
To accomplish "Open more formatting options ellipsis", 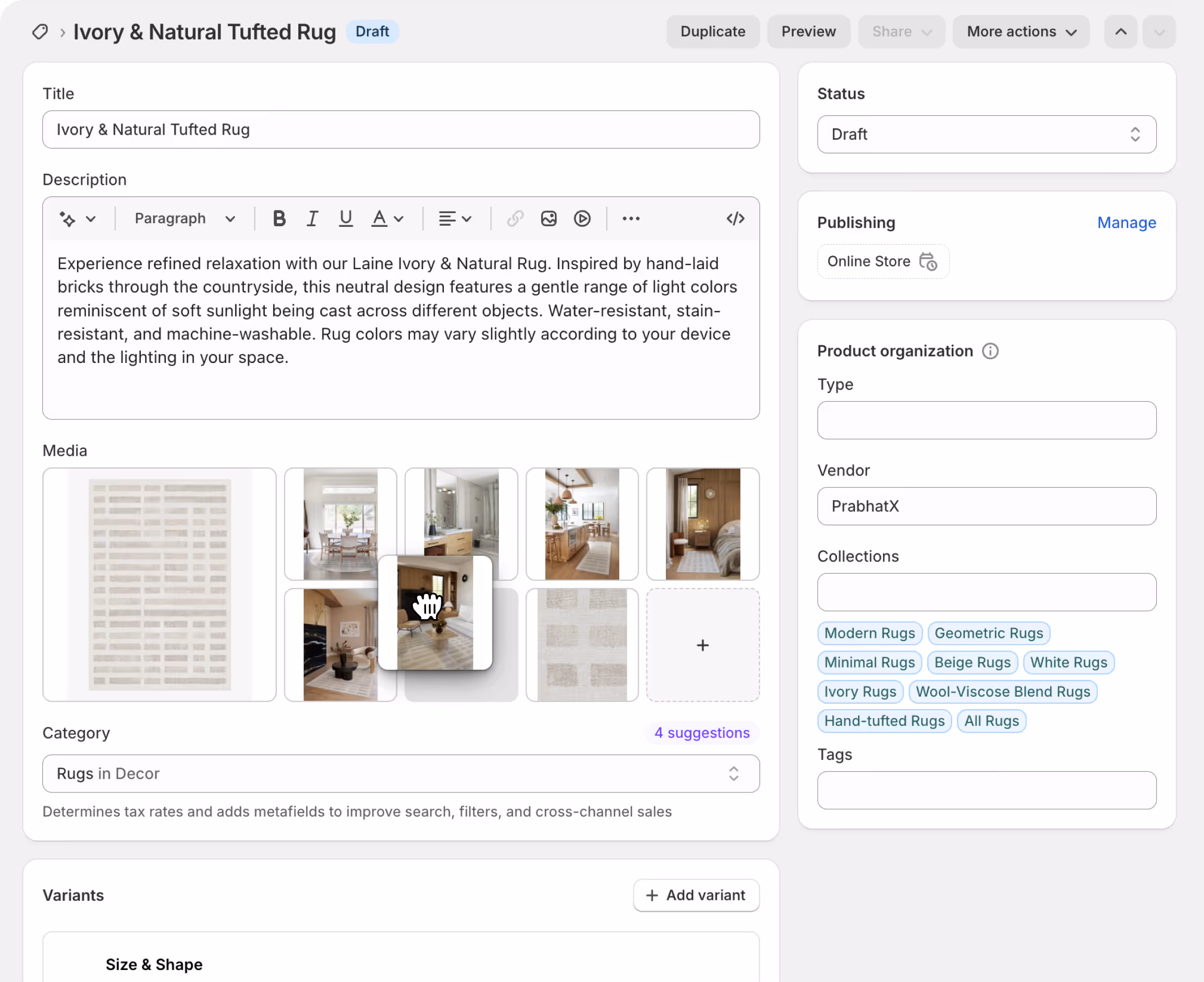I will tap(631, 218).
